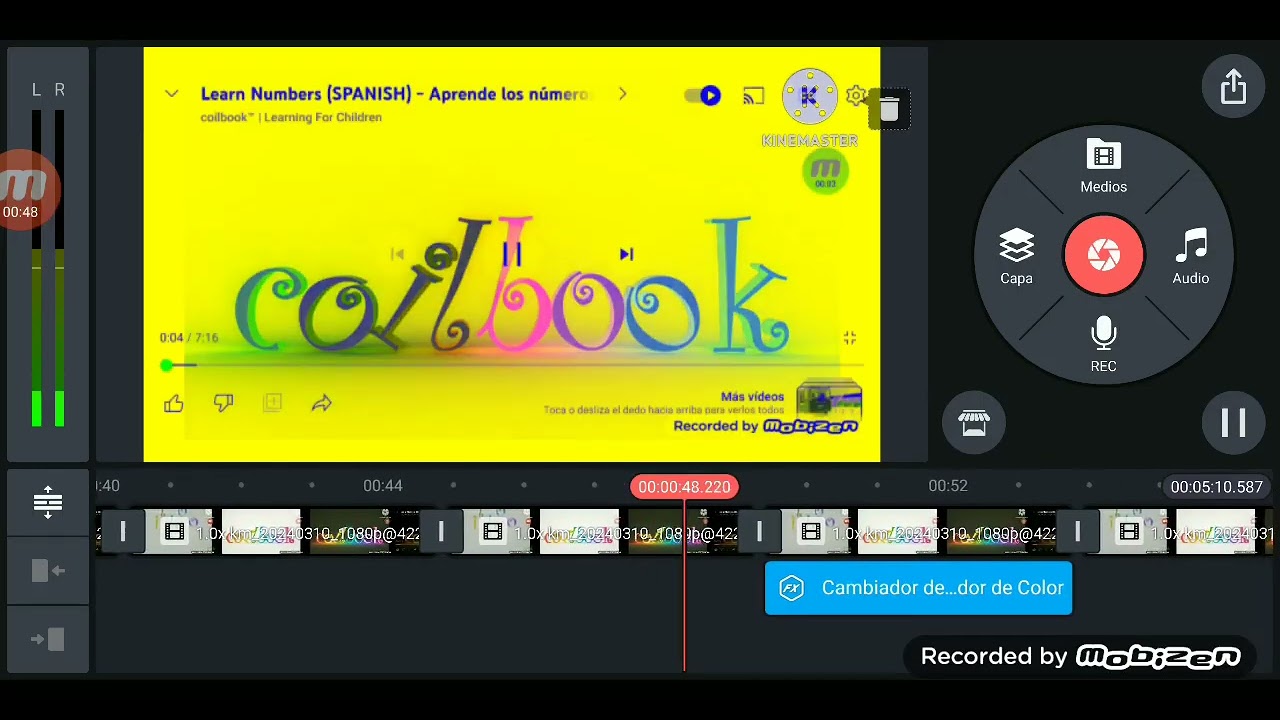Viewport: 1280px width, 720px height.
Task: Tap the export and share icon
Action: point(1233,87)
